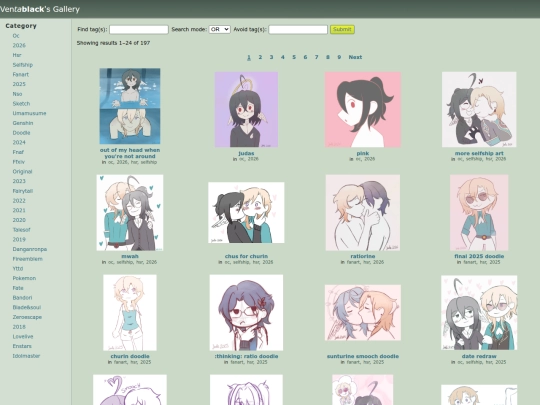Open the Search mode OR dropdown
The image size is (540, 405).
click(219, 30)
